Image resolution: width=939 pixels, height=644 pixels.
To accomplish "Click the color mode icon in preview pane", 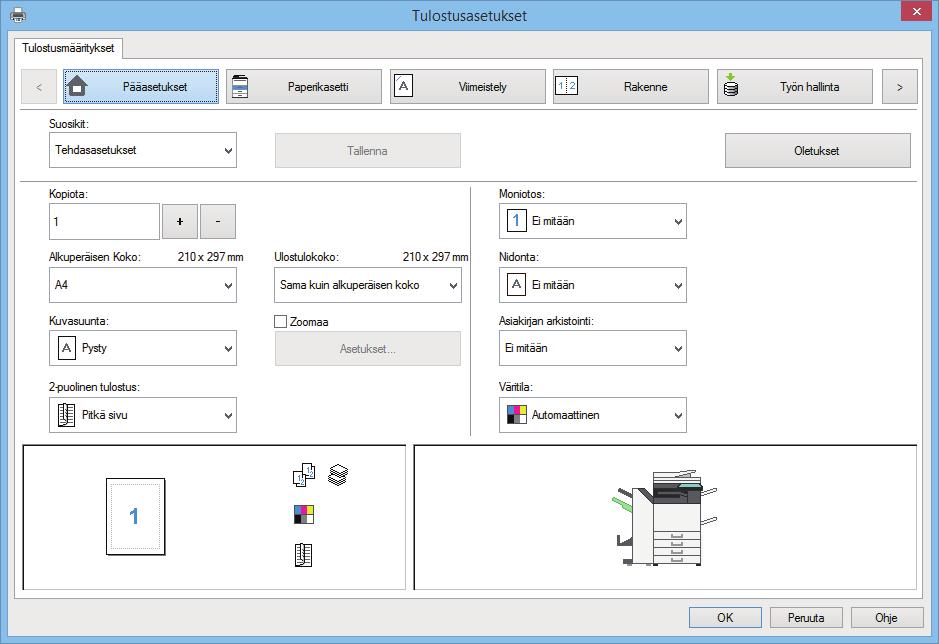I will 304,515.
